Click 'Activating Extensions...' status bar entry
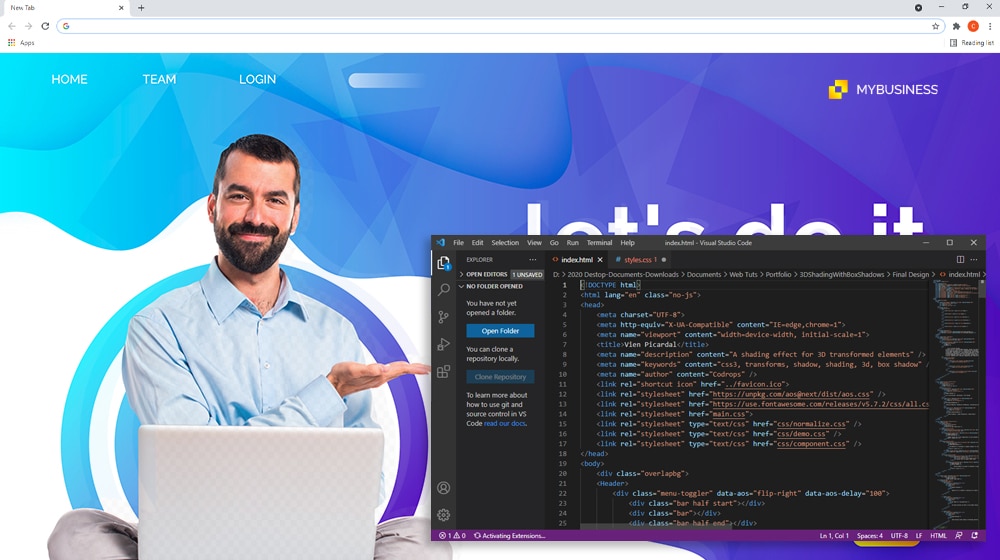 509,536
